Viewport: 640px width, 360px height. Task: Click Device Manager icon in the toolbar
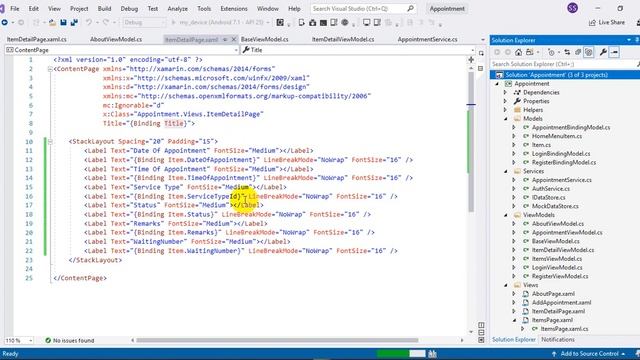(x=302, y=23)
